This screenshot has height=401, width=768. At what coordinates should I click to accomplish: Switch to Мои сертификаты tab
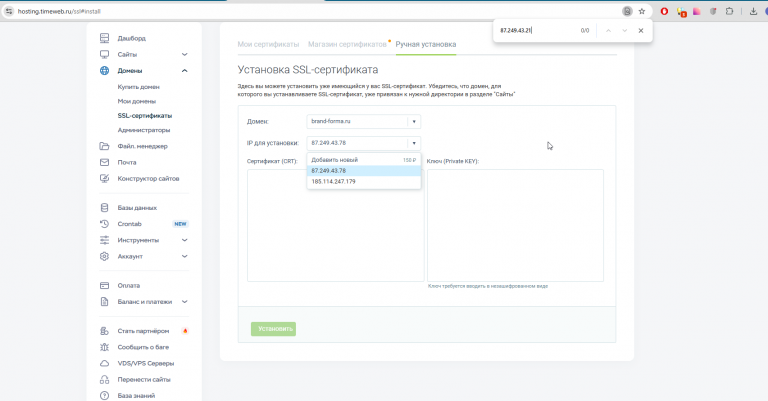point(268,44)
